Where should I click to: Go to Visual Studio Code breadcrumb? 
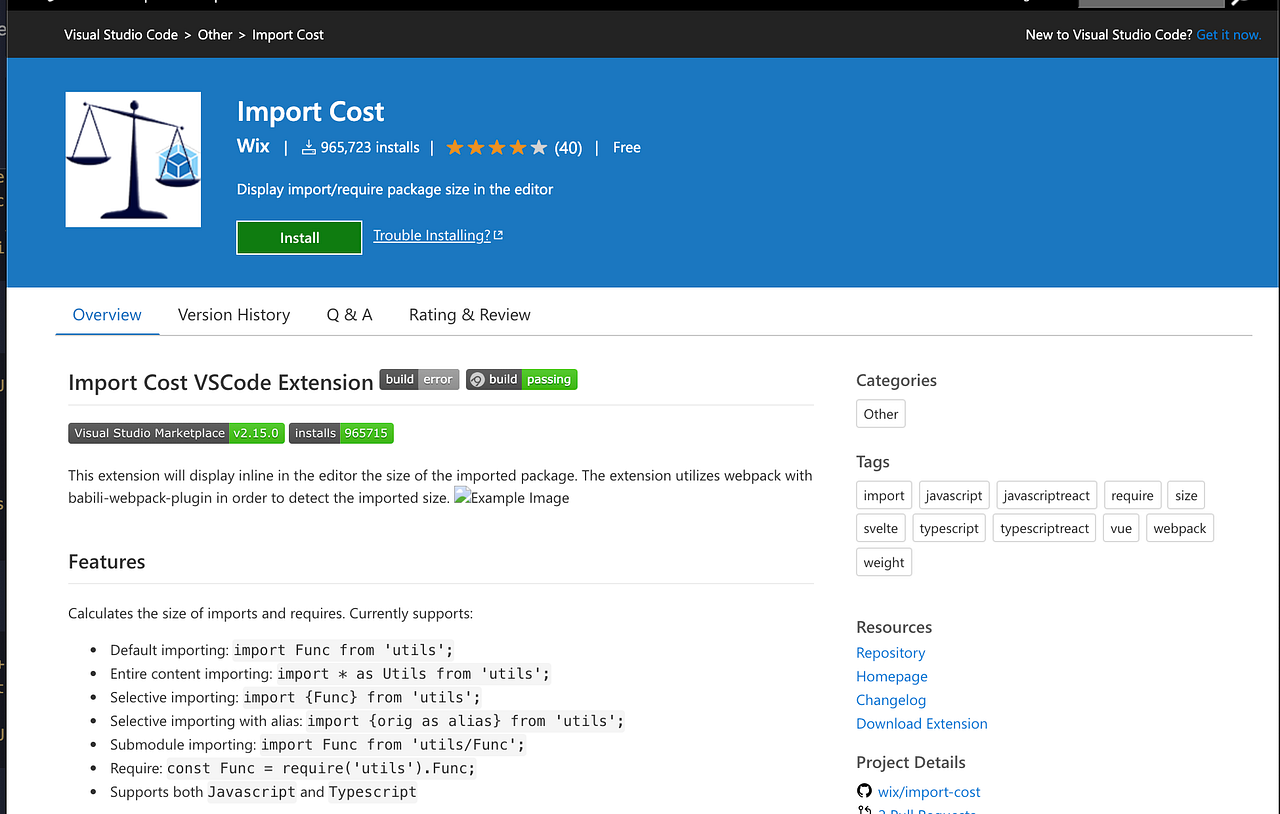(x=121, y=34)
